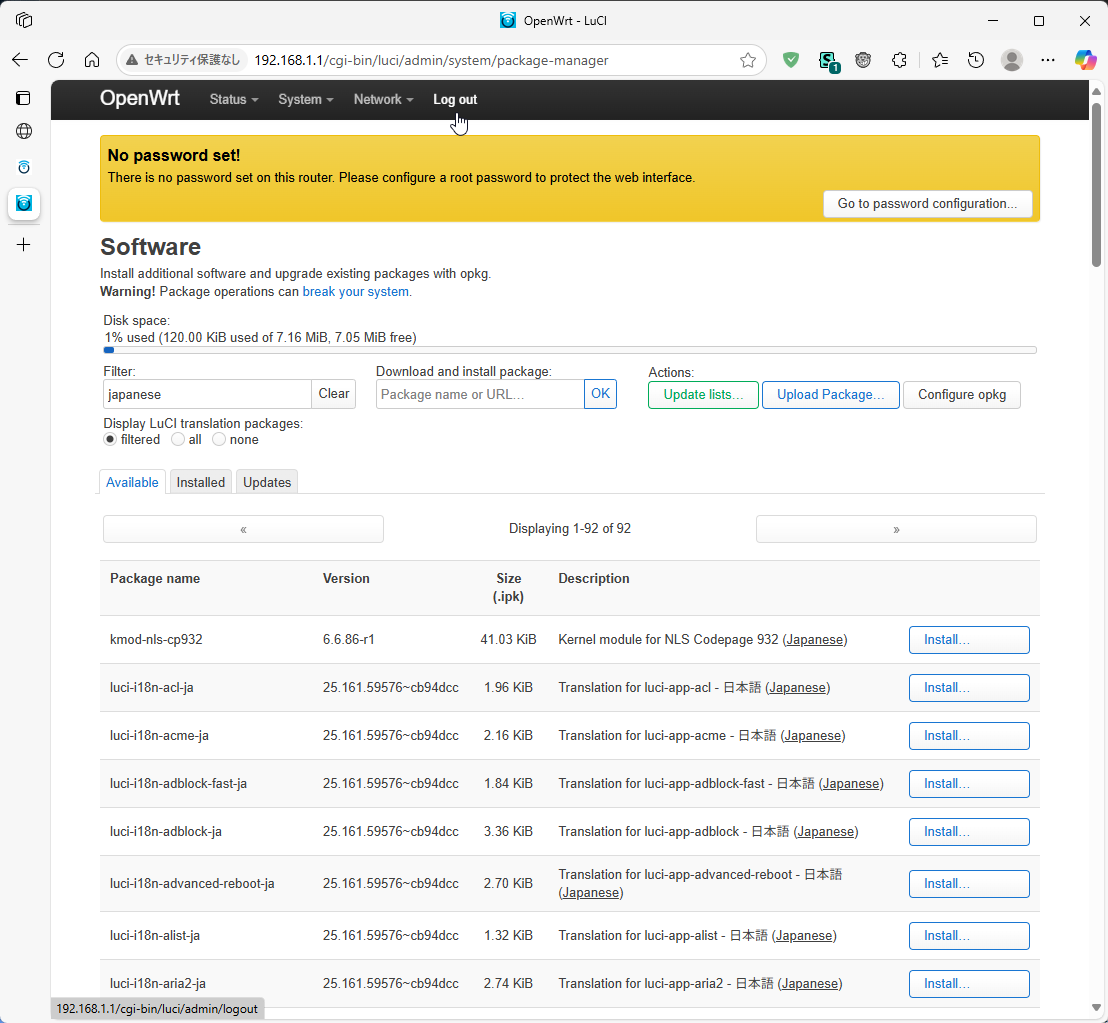The image size is (1108, 1023).
Task: Install the luci-i18n-adblock-ja package
Action: pyautogui.click(x=969, y=832)
